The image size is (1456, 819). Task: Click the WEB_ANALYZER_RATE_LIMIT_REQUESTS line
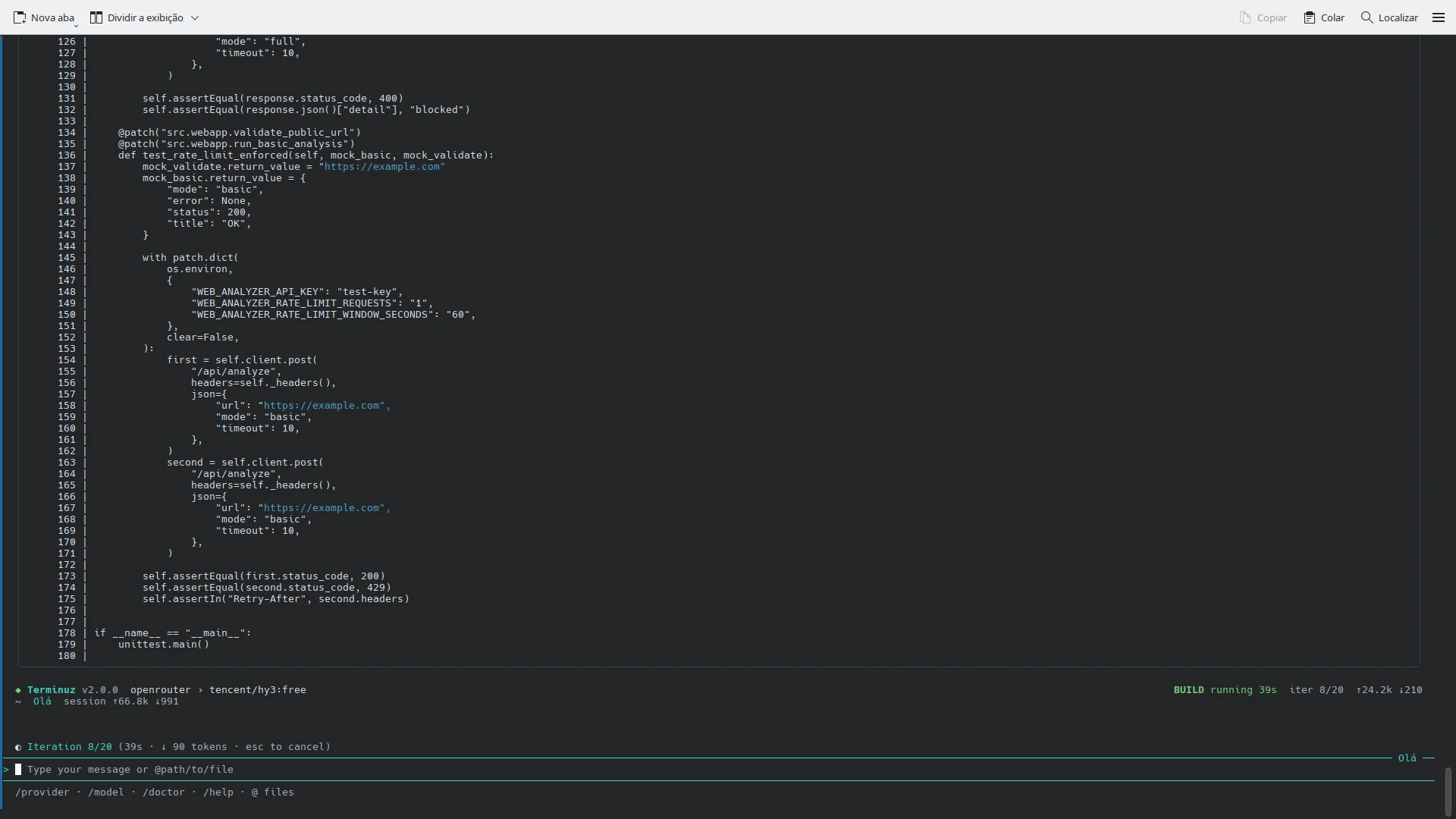point(312,303)
